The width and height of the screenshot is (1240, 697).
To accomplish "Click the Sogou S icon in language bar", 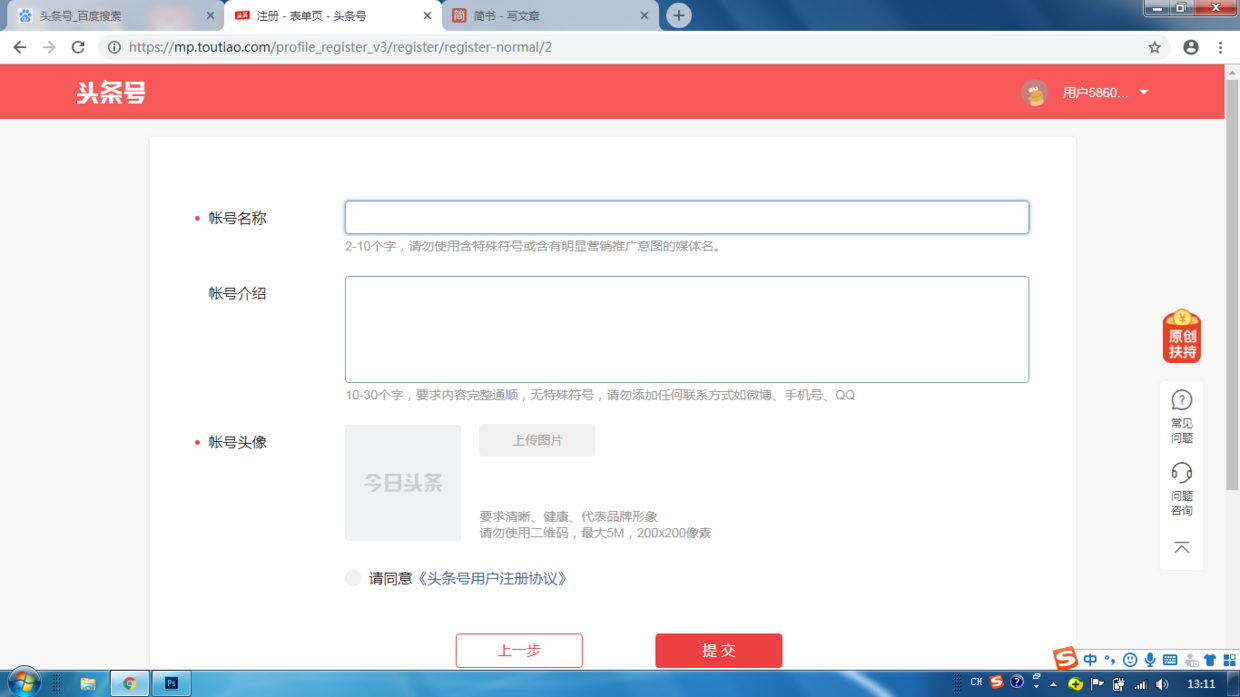I will [x=996, y=682].
